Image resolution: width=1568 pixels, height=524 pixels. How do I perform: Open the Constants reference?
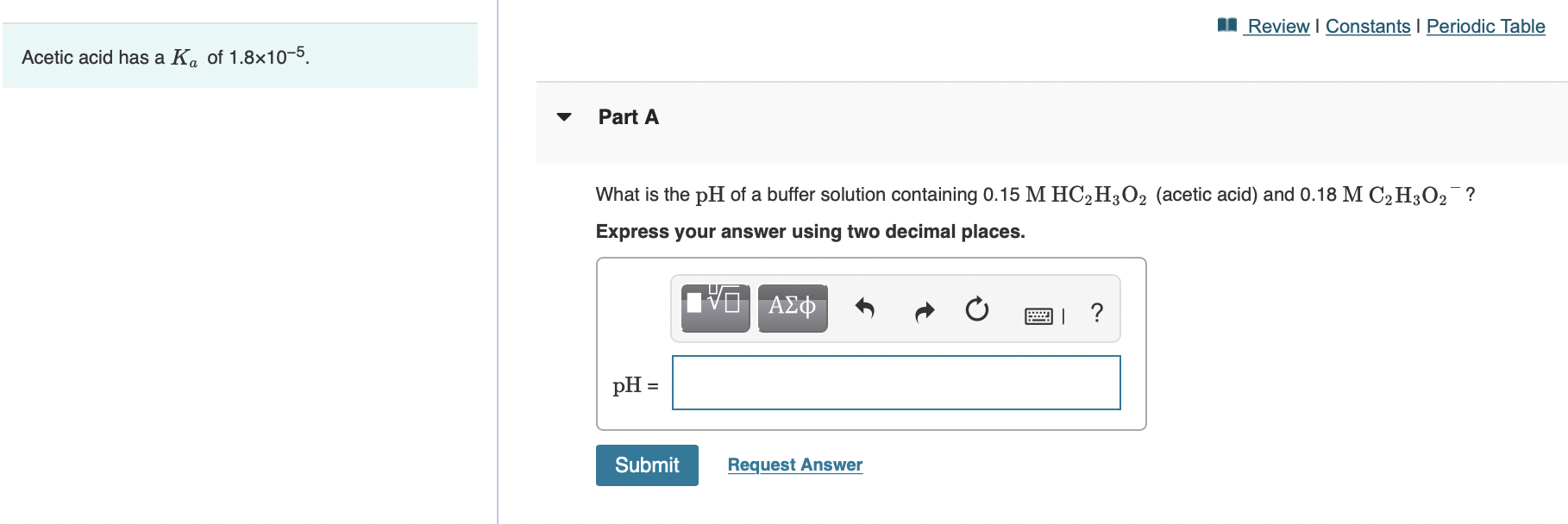[1368, 26]
